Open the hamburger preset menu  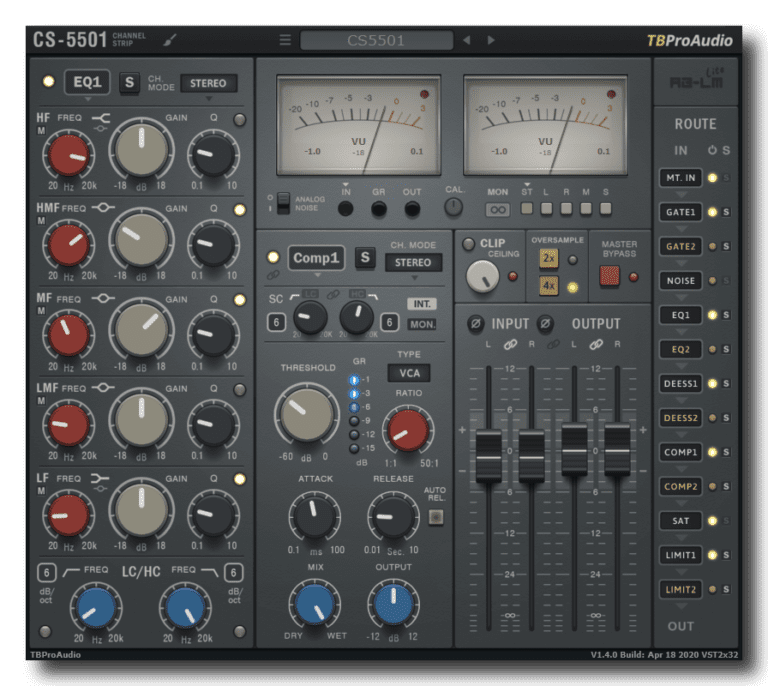pyautogui.click(x=285, y=40)
